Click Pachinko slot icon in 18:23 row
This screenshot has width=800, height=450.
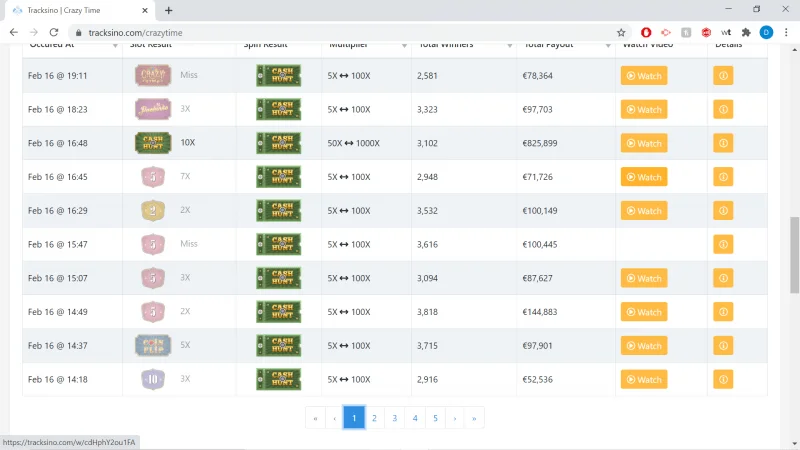(x=153, y=109)
